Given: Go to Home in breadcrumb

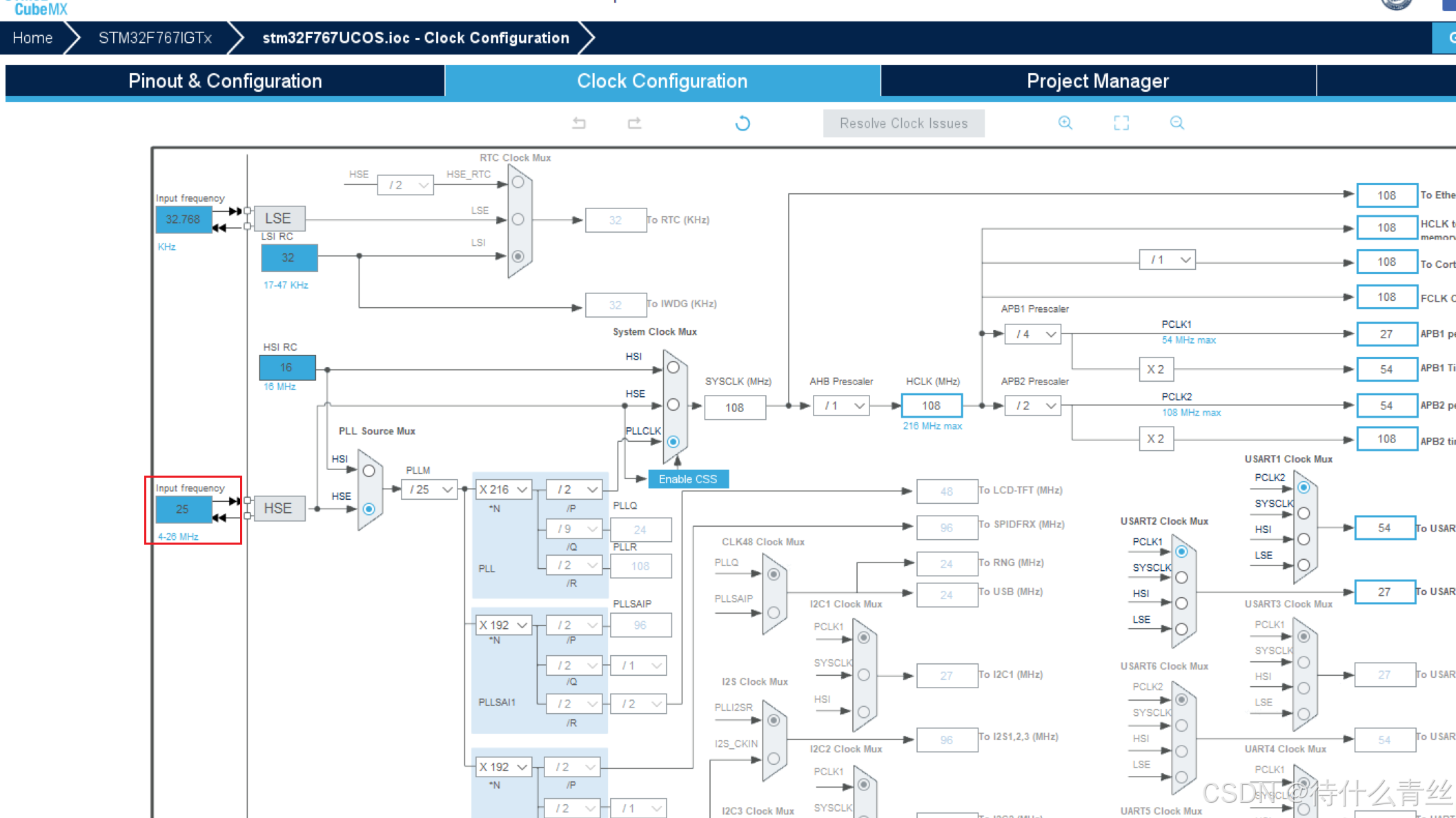Looking at the screenshot, I should (x=32, y=38).
